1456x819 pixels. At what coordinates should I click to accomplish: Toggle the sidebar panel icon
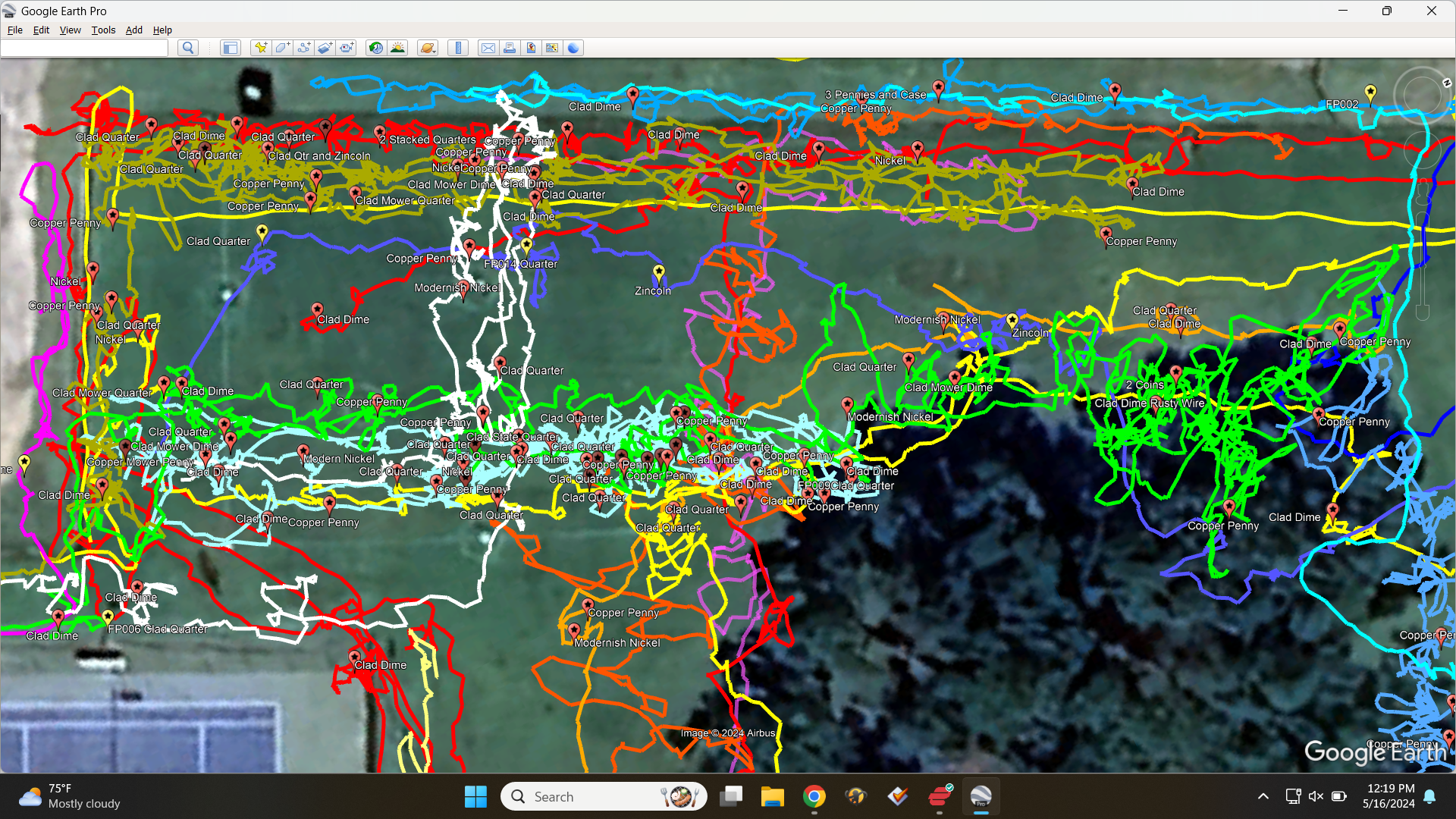coord(230,48)
